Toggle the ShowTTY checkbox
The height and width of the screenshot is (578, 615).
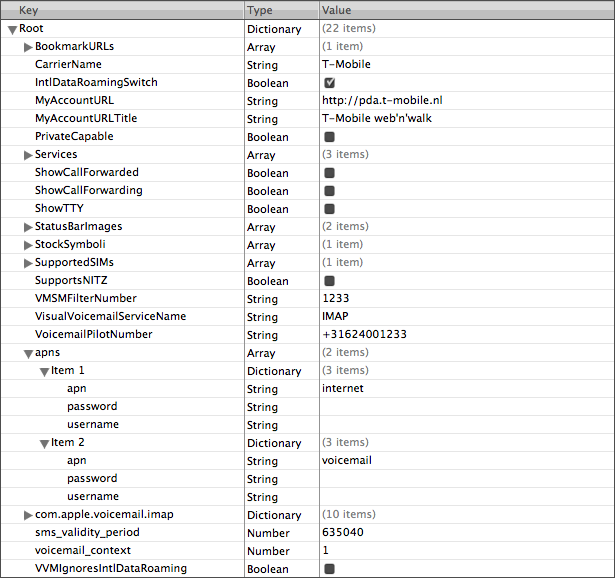tap(329, 209)
